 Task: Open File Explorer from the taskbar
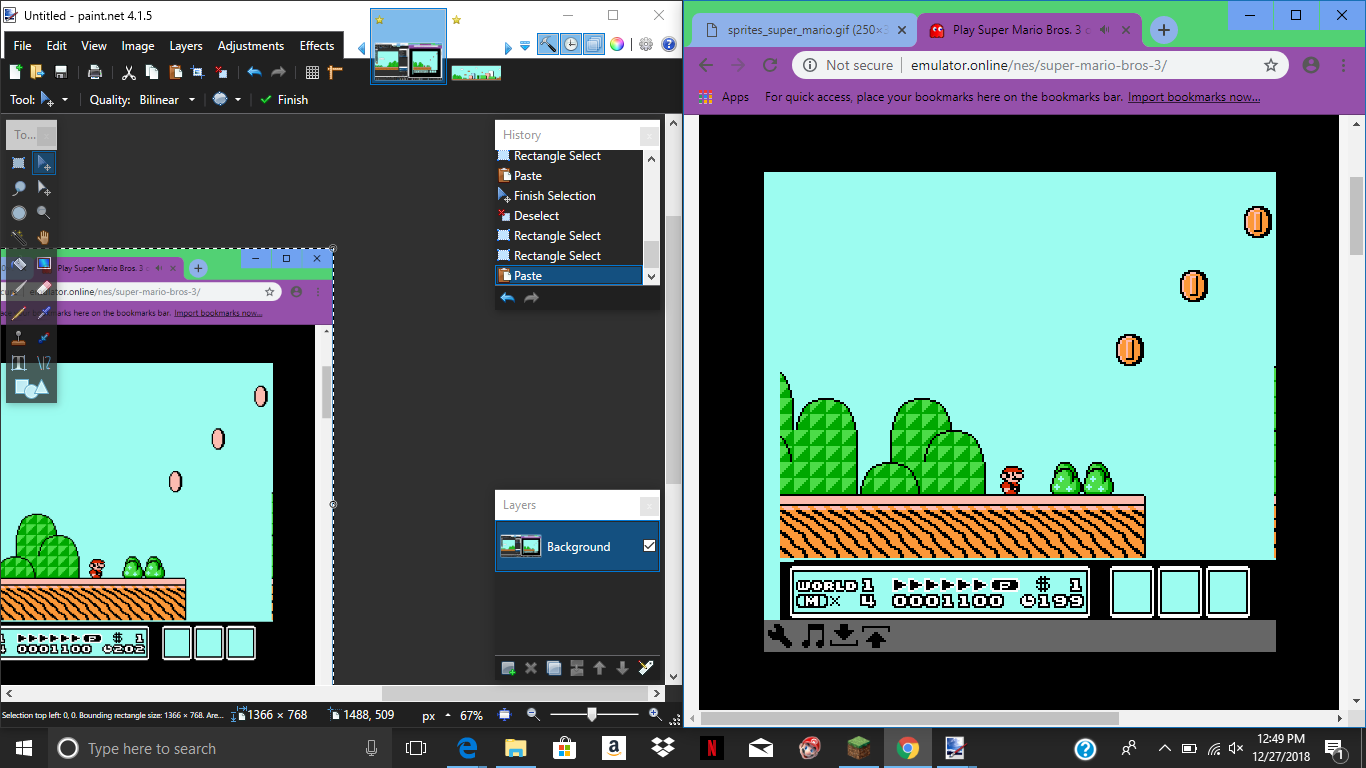[x=515, y=748]
